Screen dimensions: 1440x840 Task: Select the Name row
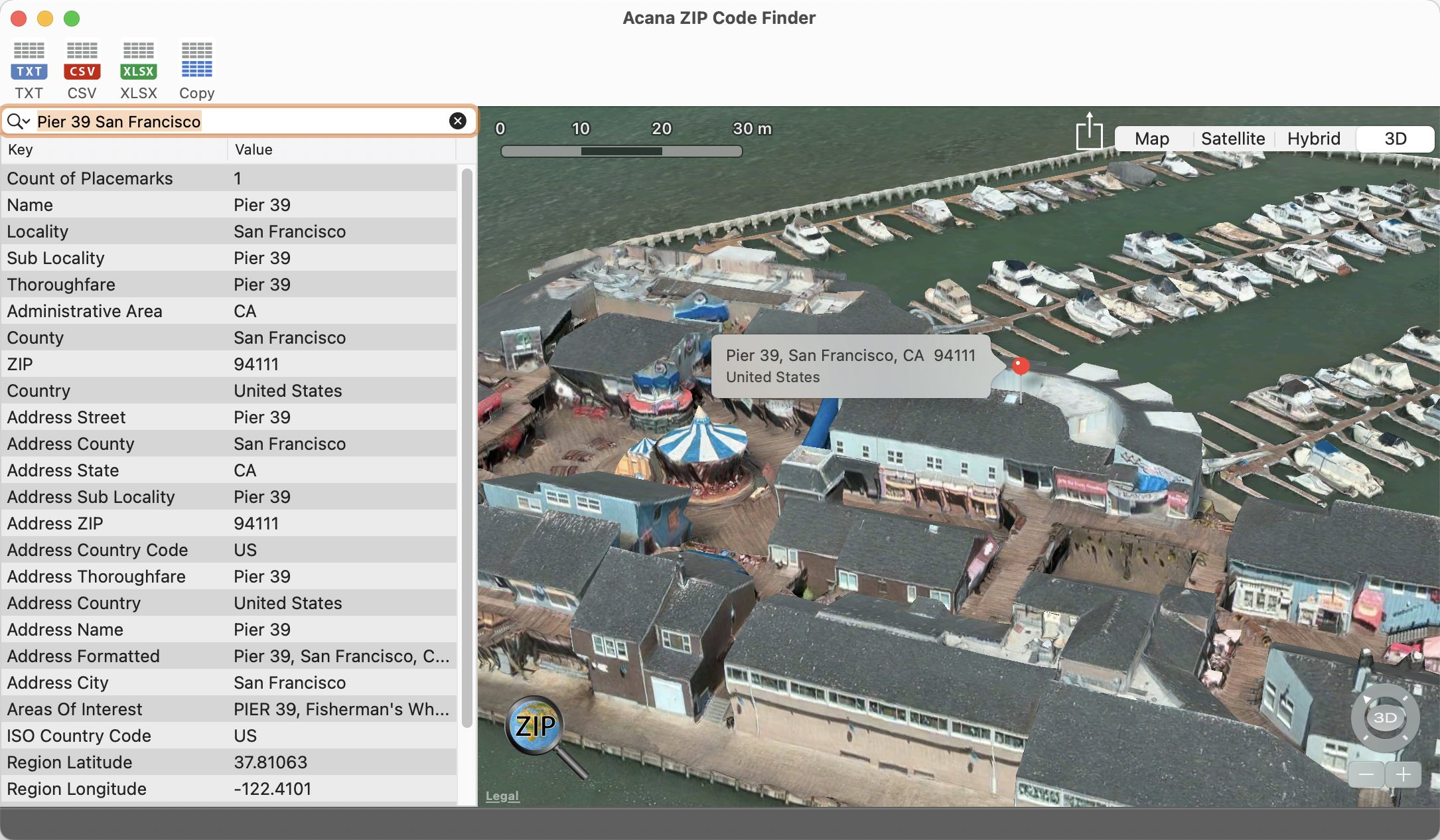[x=229, y=205]
